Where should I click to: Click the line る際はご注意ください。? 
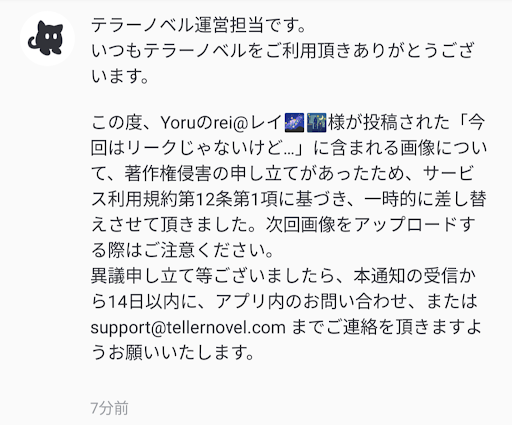pos(182,250)
